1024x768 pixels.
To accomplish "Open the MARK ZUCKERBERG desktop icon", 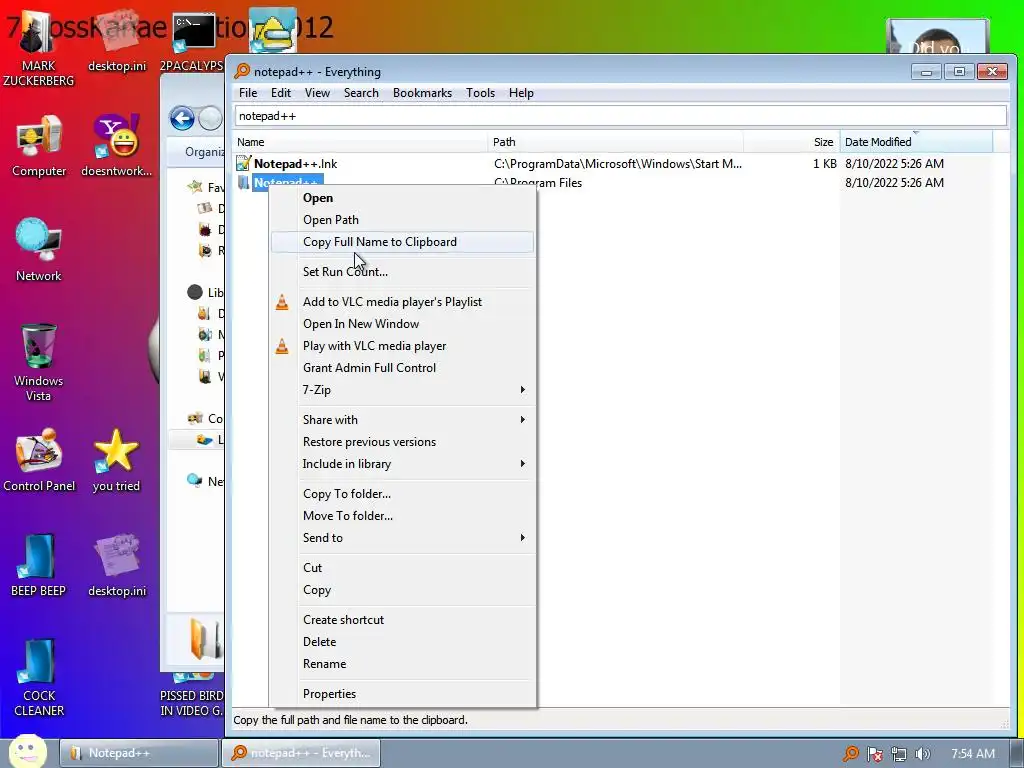I will tap(38, 49).
